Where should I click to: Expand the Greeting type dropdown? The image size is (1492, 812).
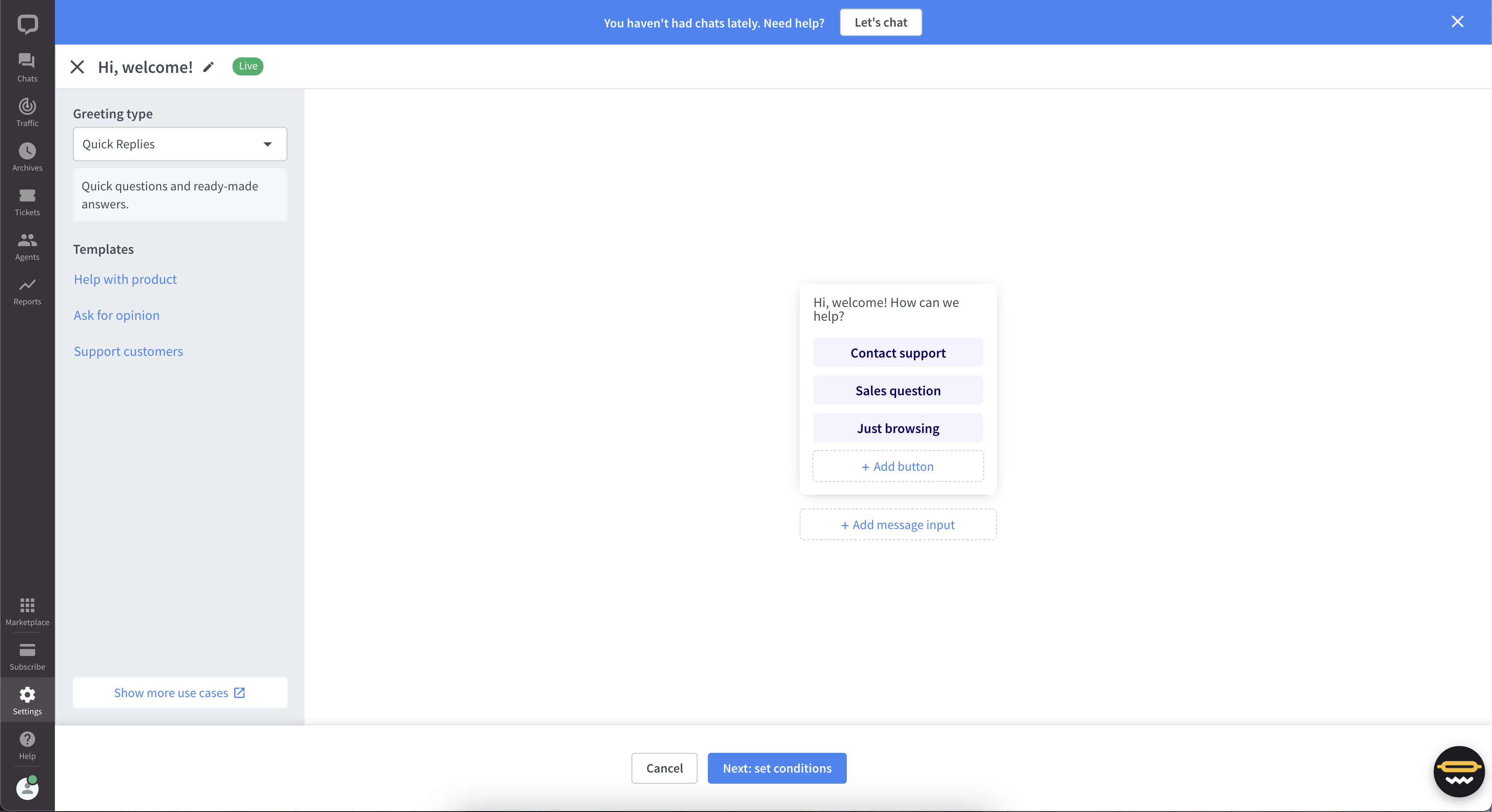[x=180, y=144]
